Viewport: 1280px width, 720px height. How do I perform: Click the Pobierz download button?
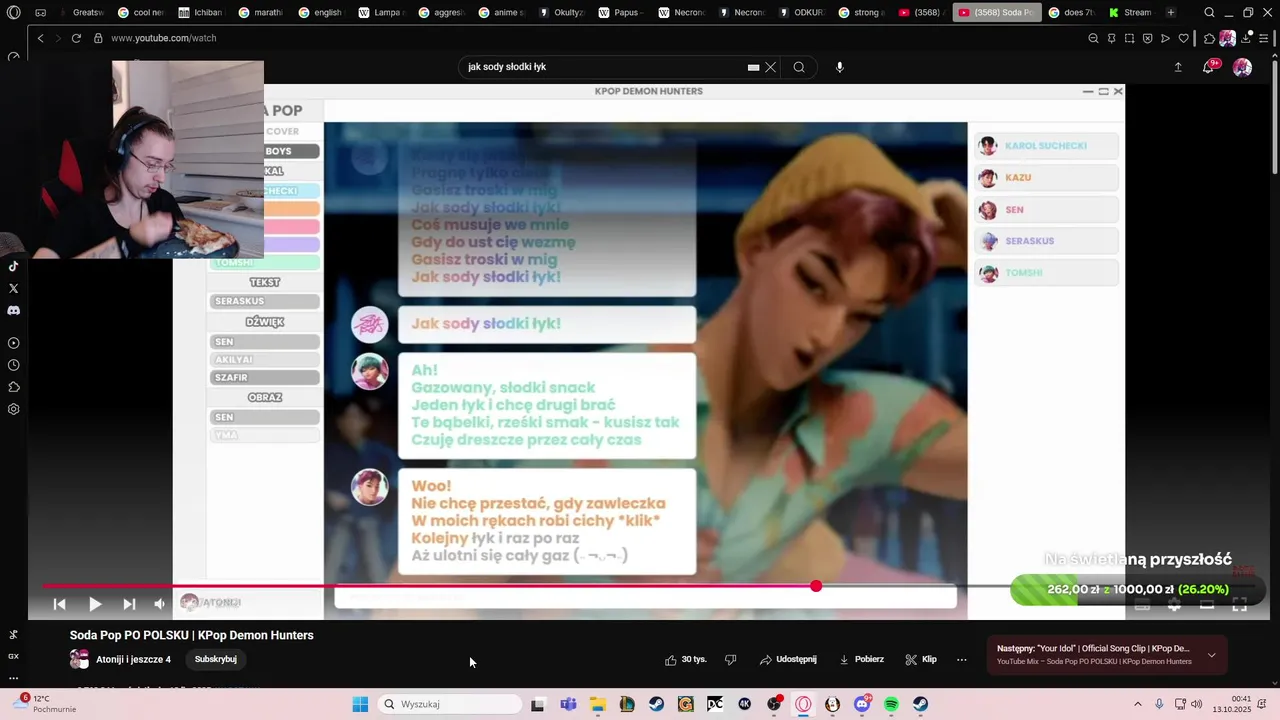pos(861,660)
